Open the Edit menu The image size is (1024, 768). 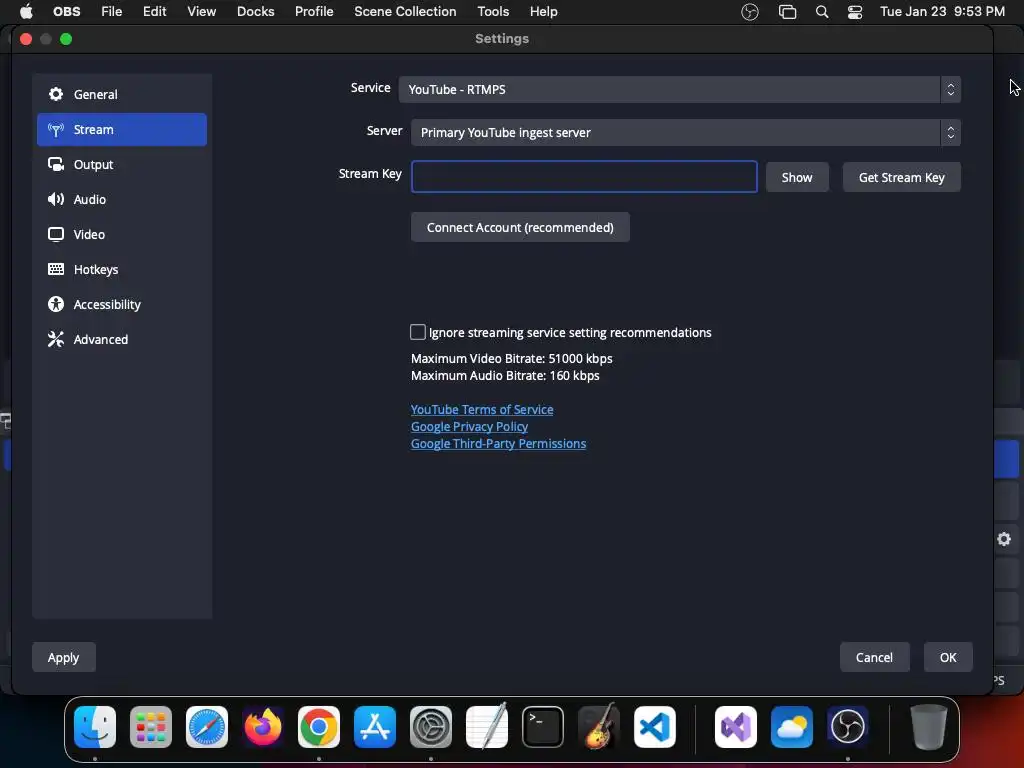pos(155,12)
